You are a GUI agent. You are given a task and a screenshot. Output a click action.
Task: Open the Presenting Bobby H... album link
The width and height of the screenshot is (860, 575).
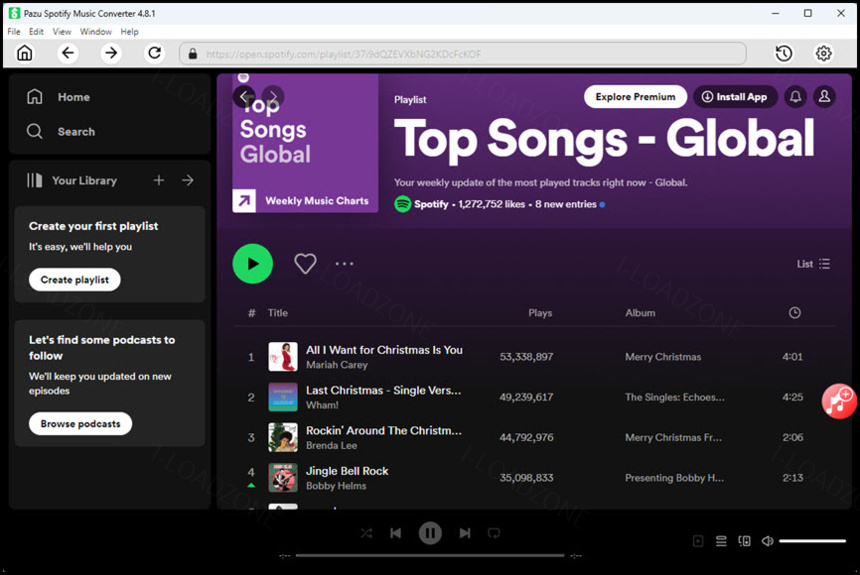pos(675,478)
